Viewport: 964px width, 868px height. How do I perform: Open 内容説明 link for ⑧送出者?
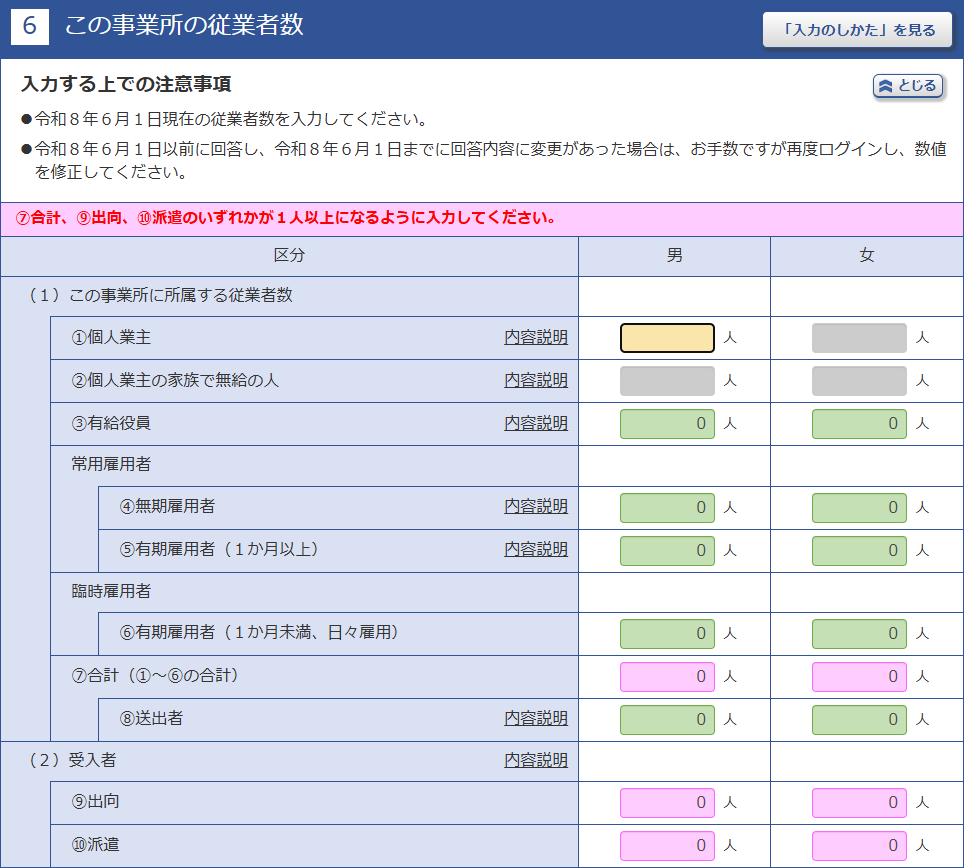[536, 719]
